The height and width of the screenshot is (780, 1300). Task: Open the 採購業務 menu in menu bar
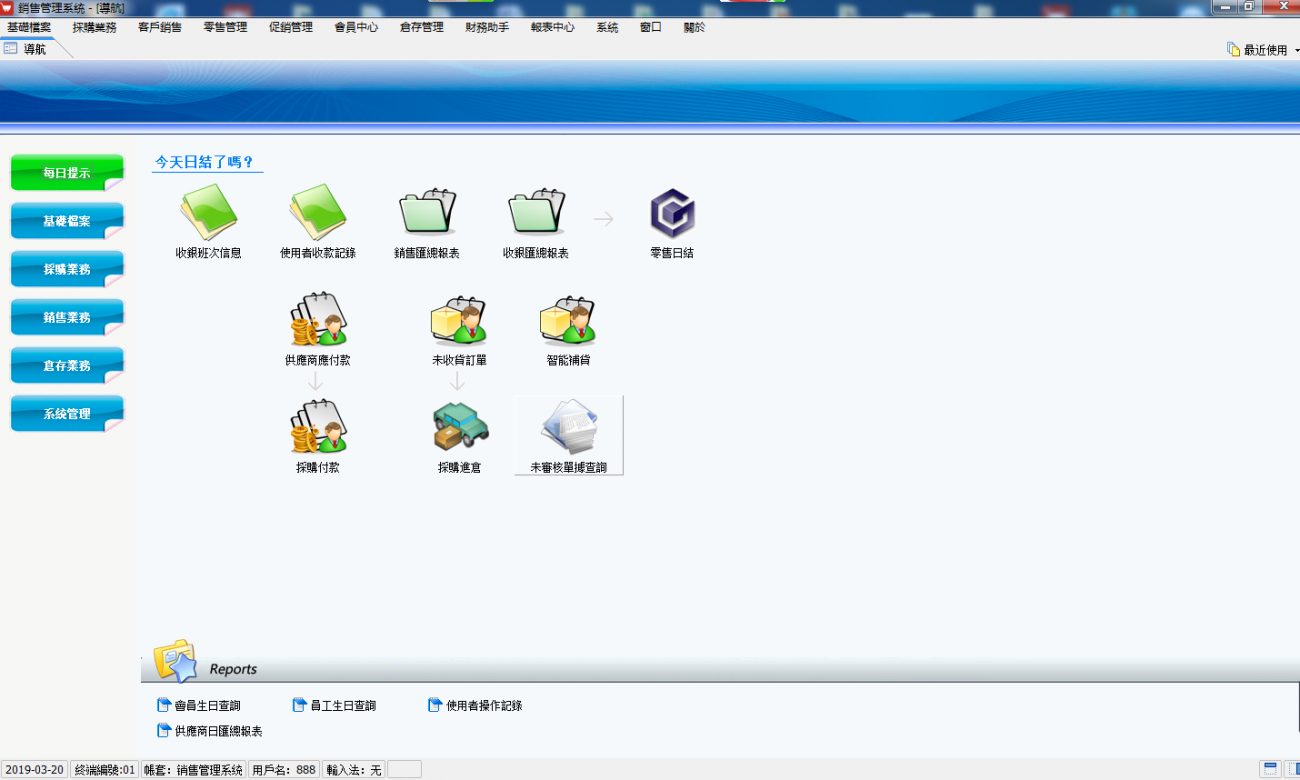click(x=95, y=27)
